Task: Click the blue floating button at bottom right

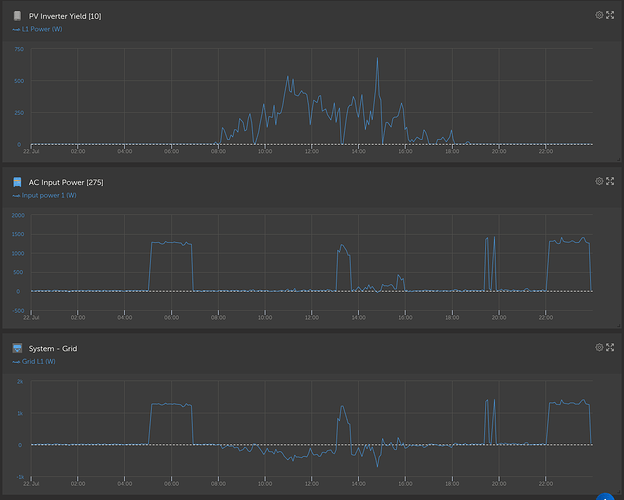Action: [605, 496]
